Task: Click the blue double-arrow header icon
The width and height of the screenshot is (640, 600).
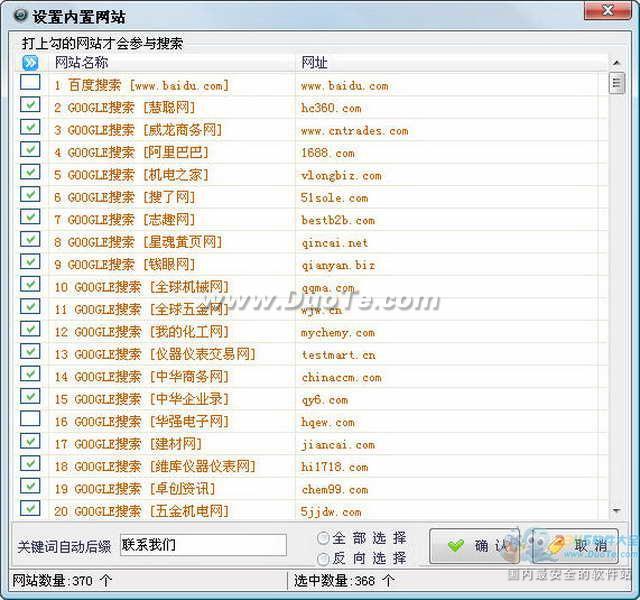Action: [x=30, y=63]
